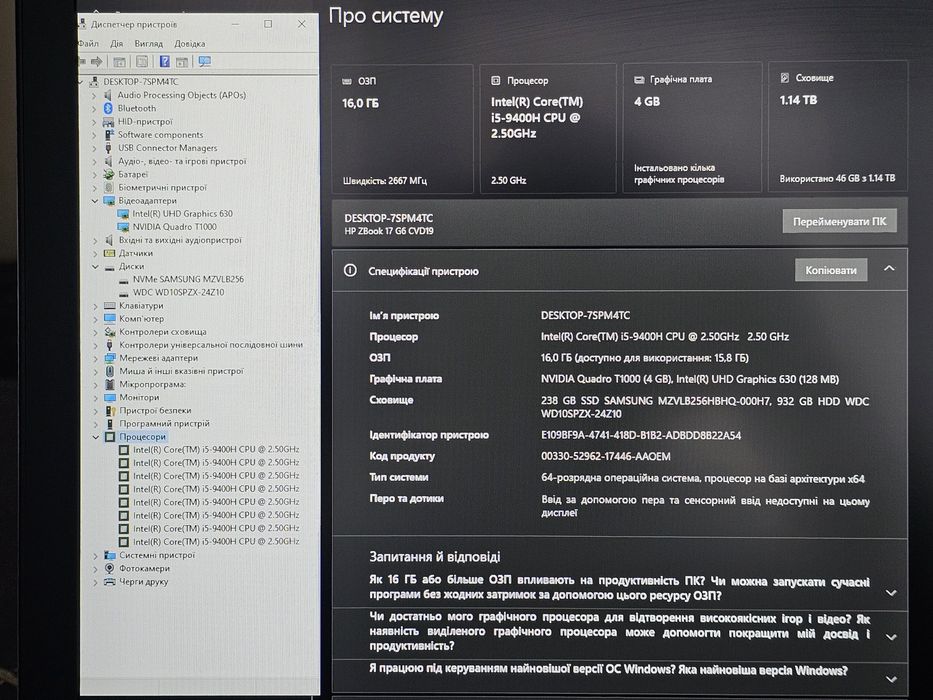This screenshot has height=700, width=933.
Task: Select the Програмний пристрій tree row
Action: tap(164, 423)
